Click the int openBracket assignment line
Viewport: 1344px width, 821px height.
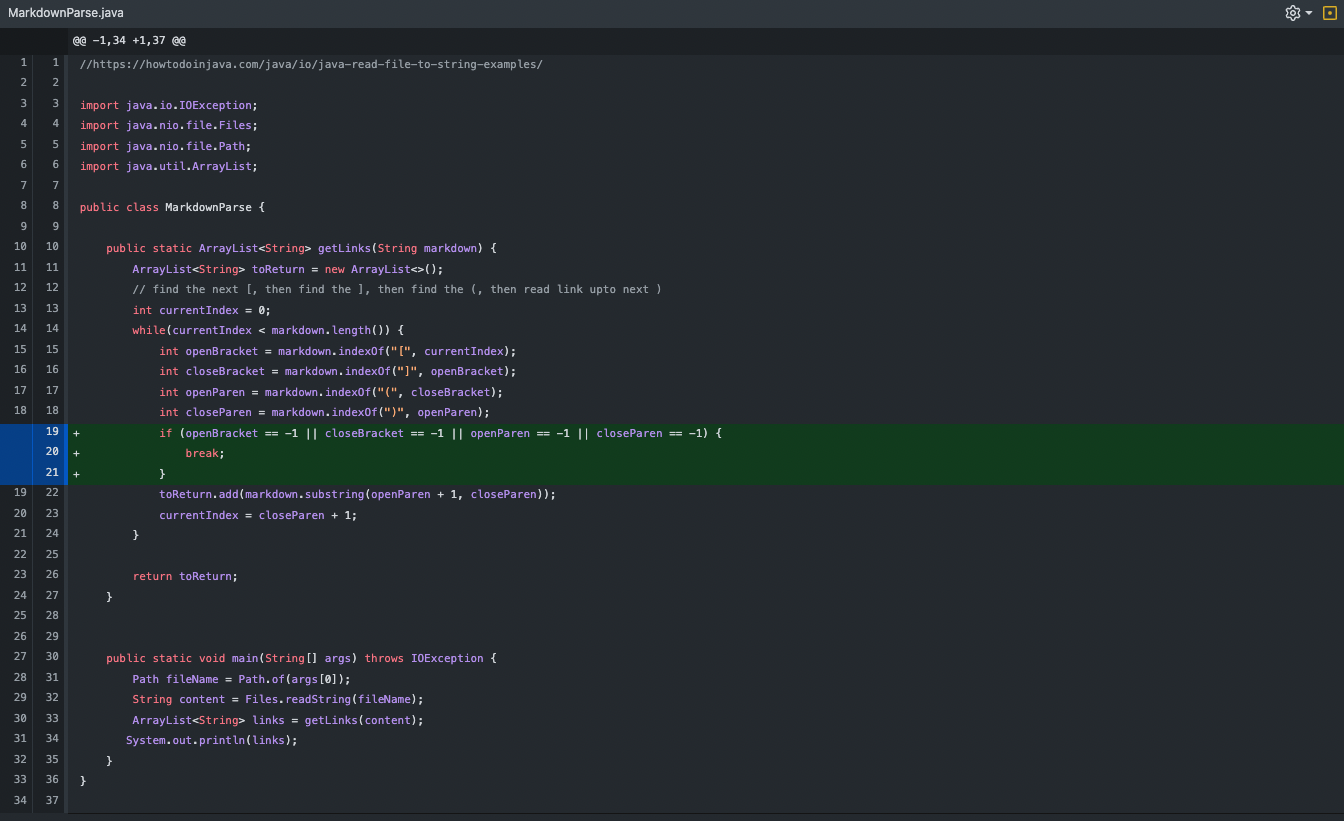[x=338, y=351]
